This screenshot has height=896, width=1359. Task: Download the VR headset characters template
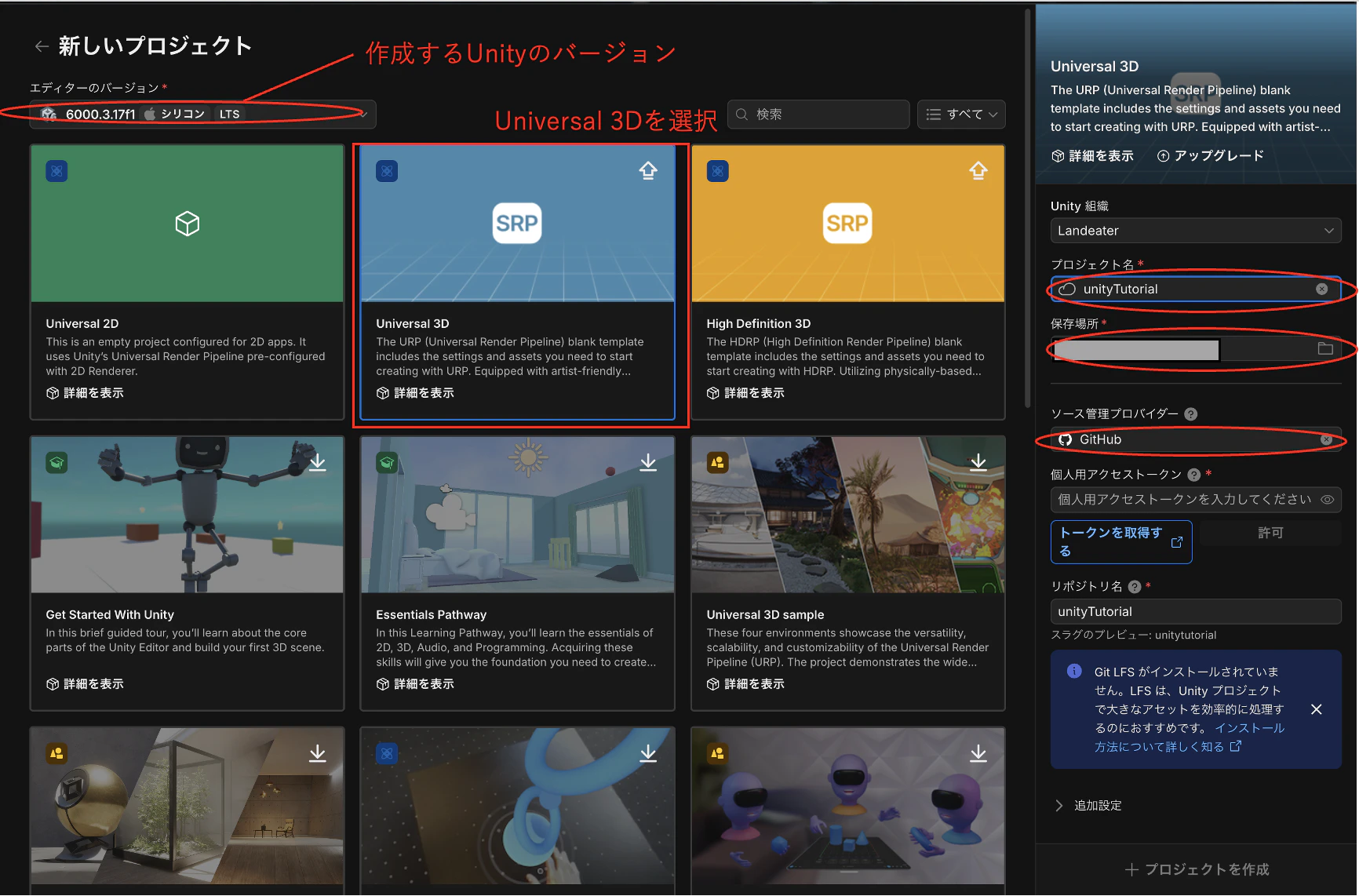[978, 753]
